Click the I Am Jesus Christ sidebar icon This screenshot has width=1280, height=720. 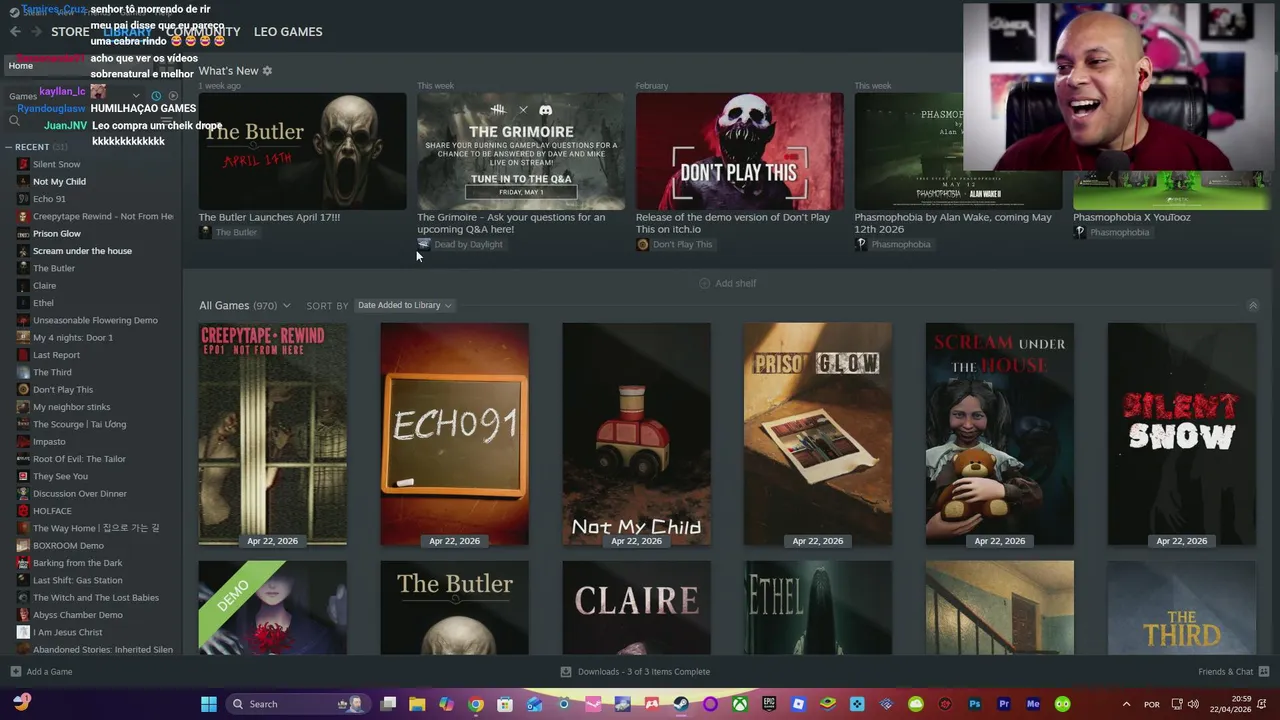click(x=23, y=632)
